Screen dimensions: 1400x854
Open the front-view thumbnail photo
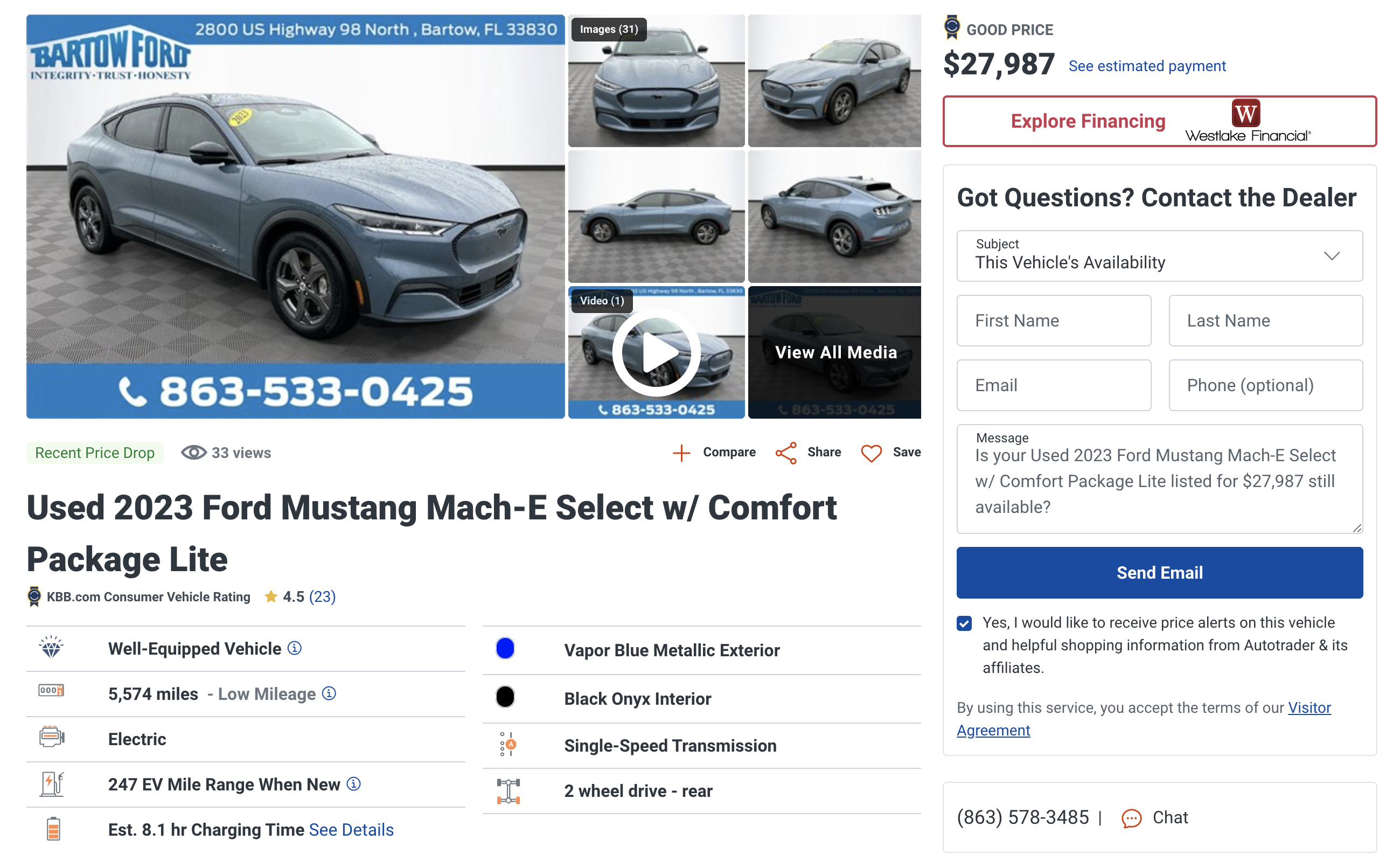(656, 81)
